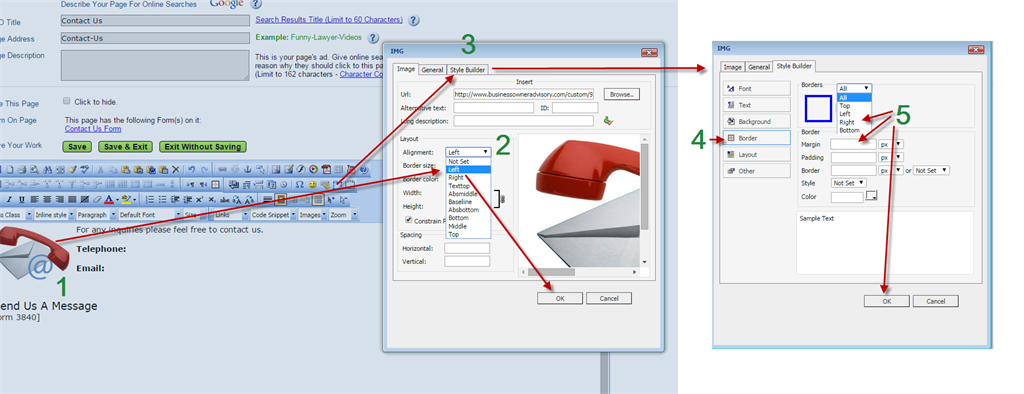The width and height of the screenshot is (1024, 394).
Task: Click the Underline formatting icon
Action: pos(22,199)
